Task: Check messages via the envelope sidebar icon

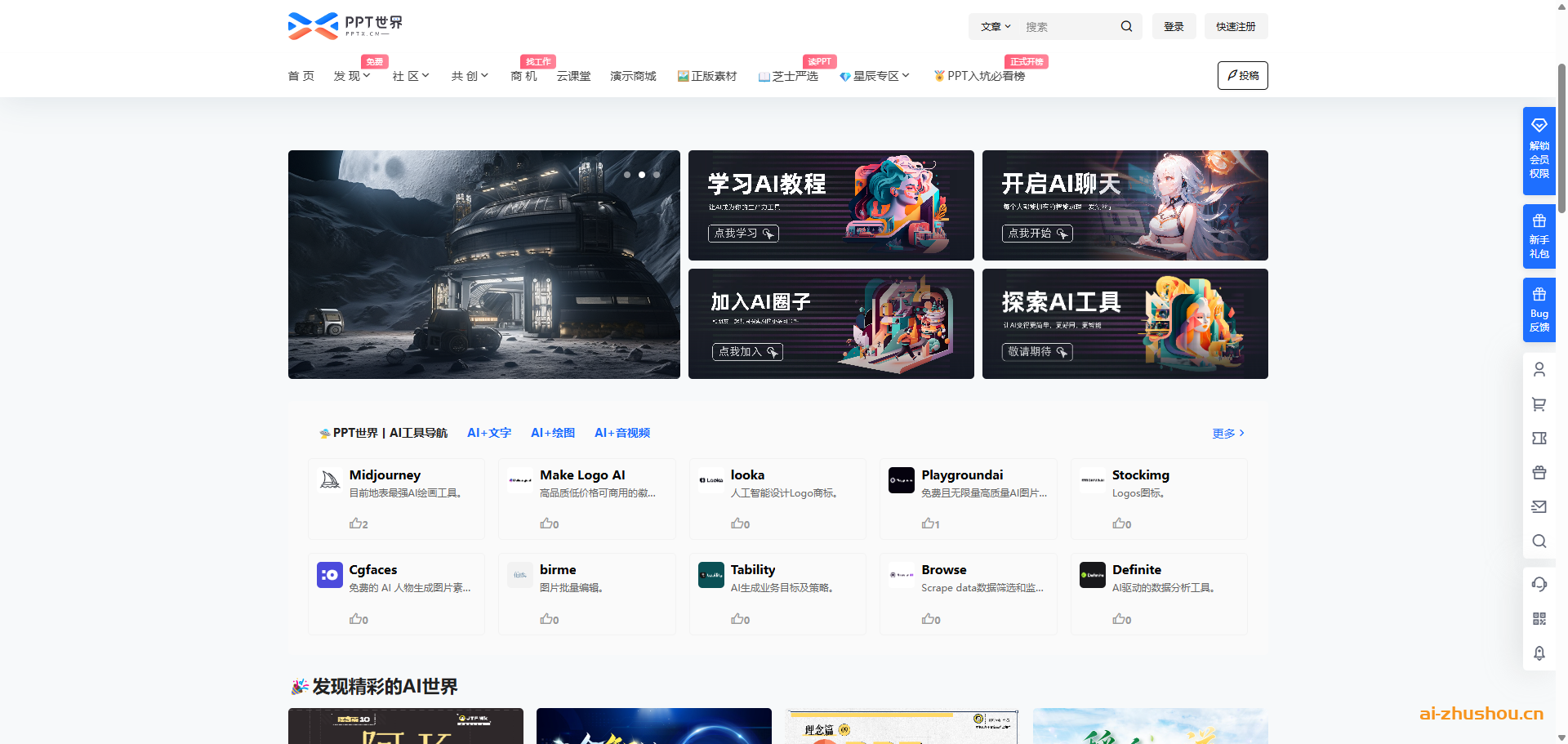Action: [x=1539, y=506]
